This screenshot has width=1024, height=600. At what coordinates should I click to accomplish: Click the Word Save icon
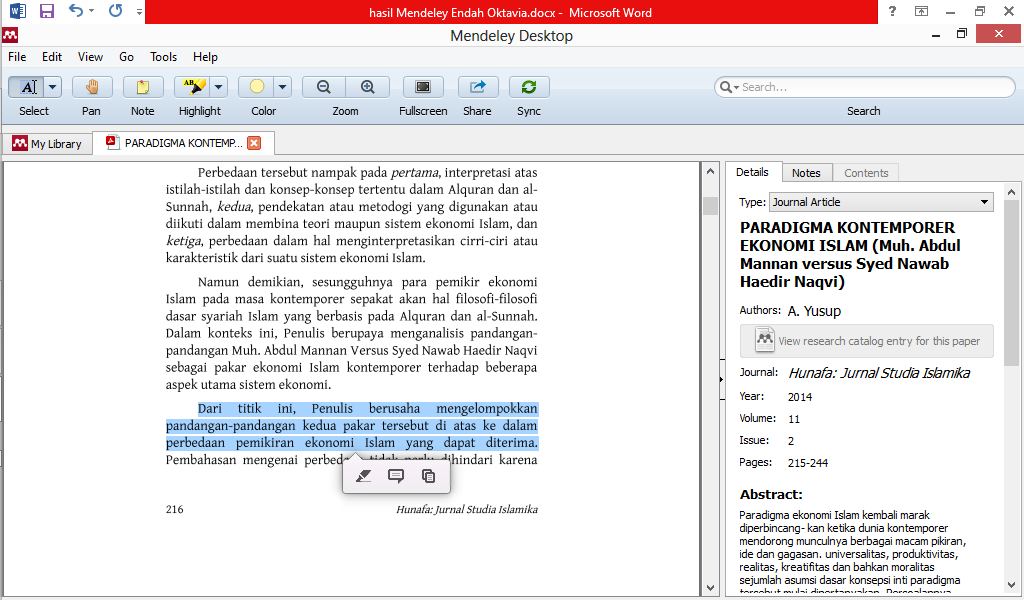pyautogui.click(x=46, y=11)
